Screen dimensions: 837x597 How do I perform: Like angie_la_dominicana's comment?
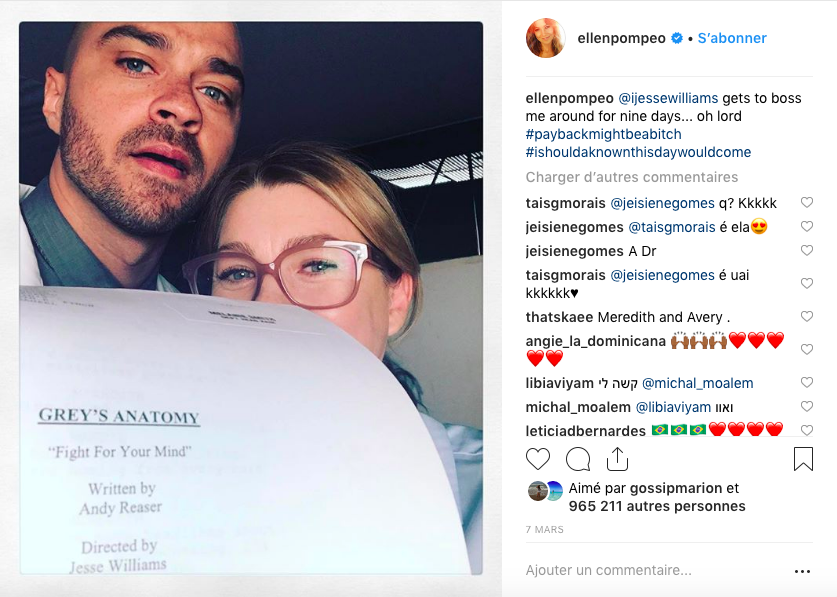pos(807,349)
